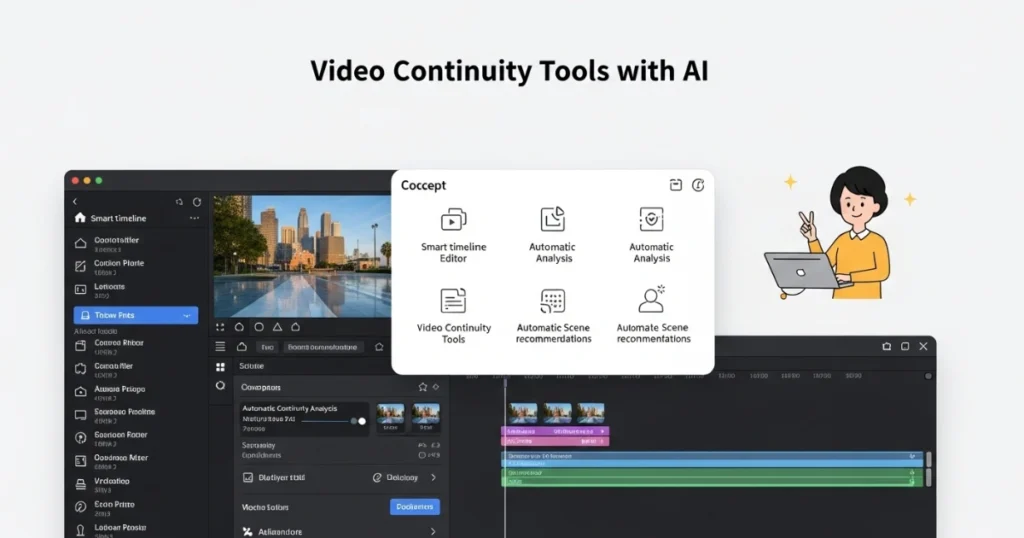
Task: Click the Automatic Scene recommendations grid icon
Action: tap(553, 301)
